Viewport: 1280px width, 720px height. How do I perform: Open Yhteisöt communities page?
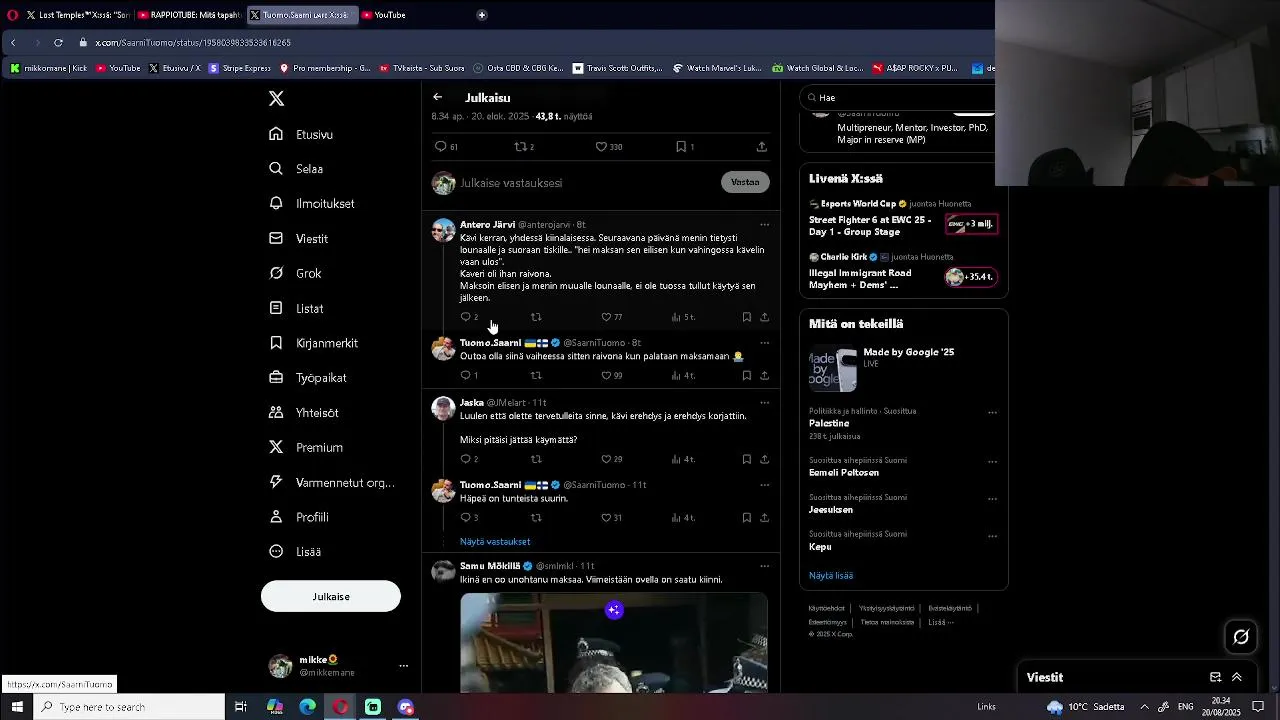pos(305,412)
